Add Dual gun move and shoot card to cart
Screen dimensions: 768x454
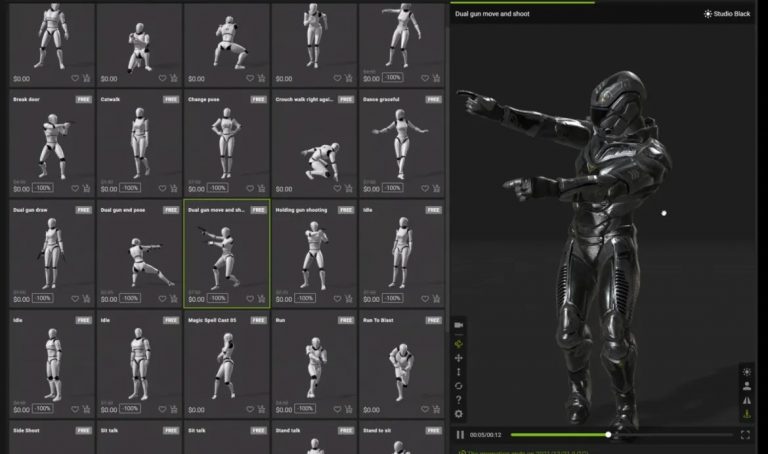click(262, 299)
